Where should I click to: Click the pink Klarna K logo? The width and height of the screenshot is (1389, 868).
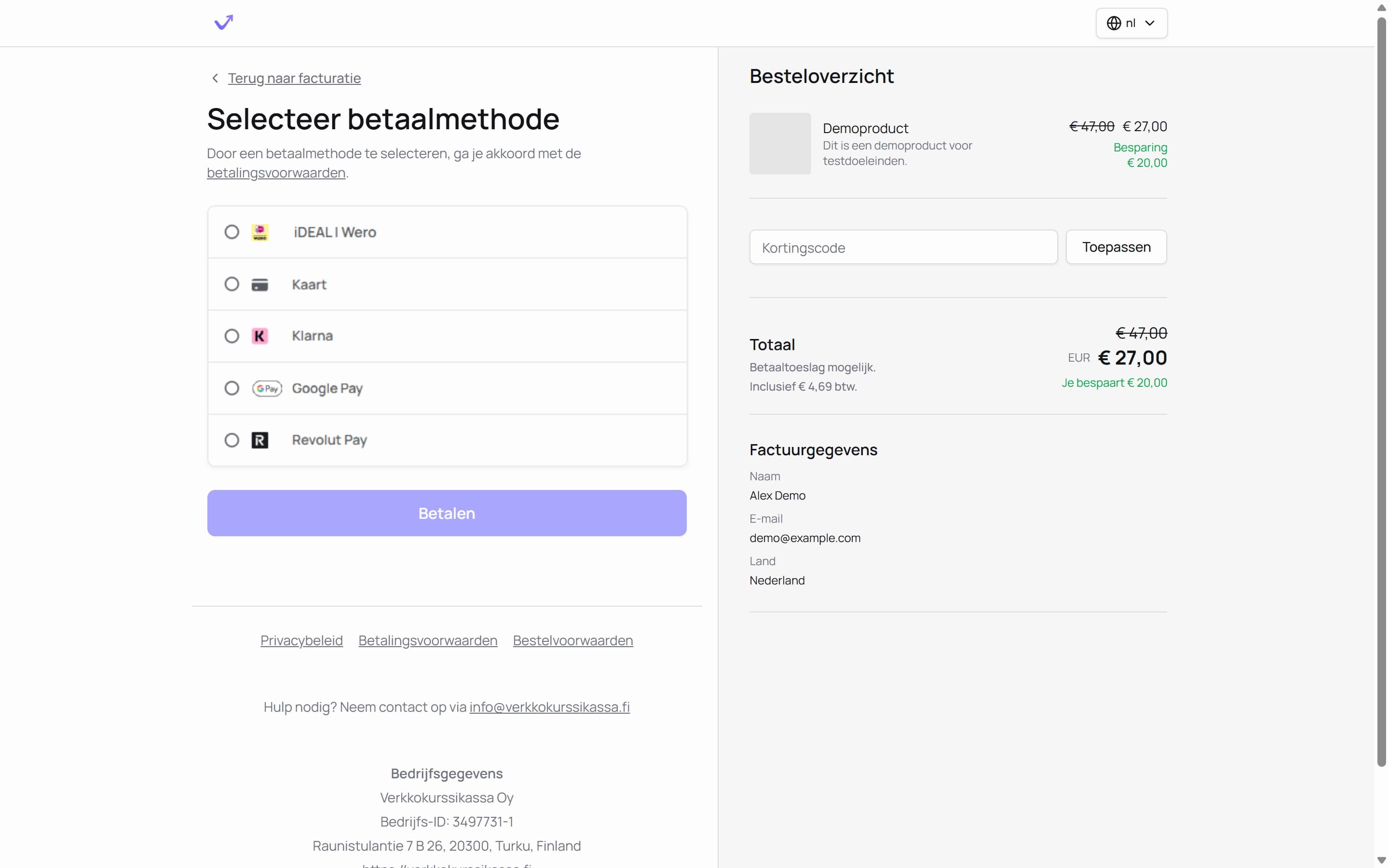(260, 336)
